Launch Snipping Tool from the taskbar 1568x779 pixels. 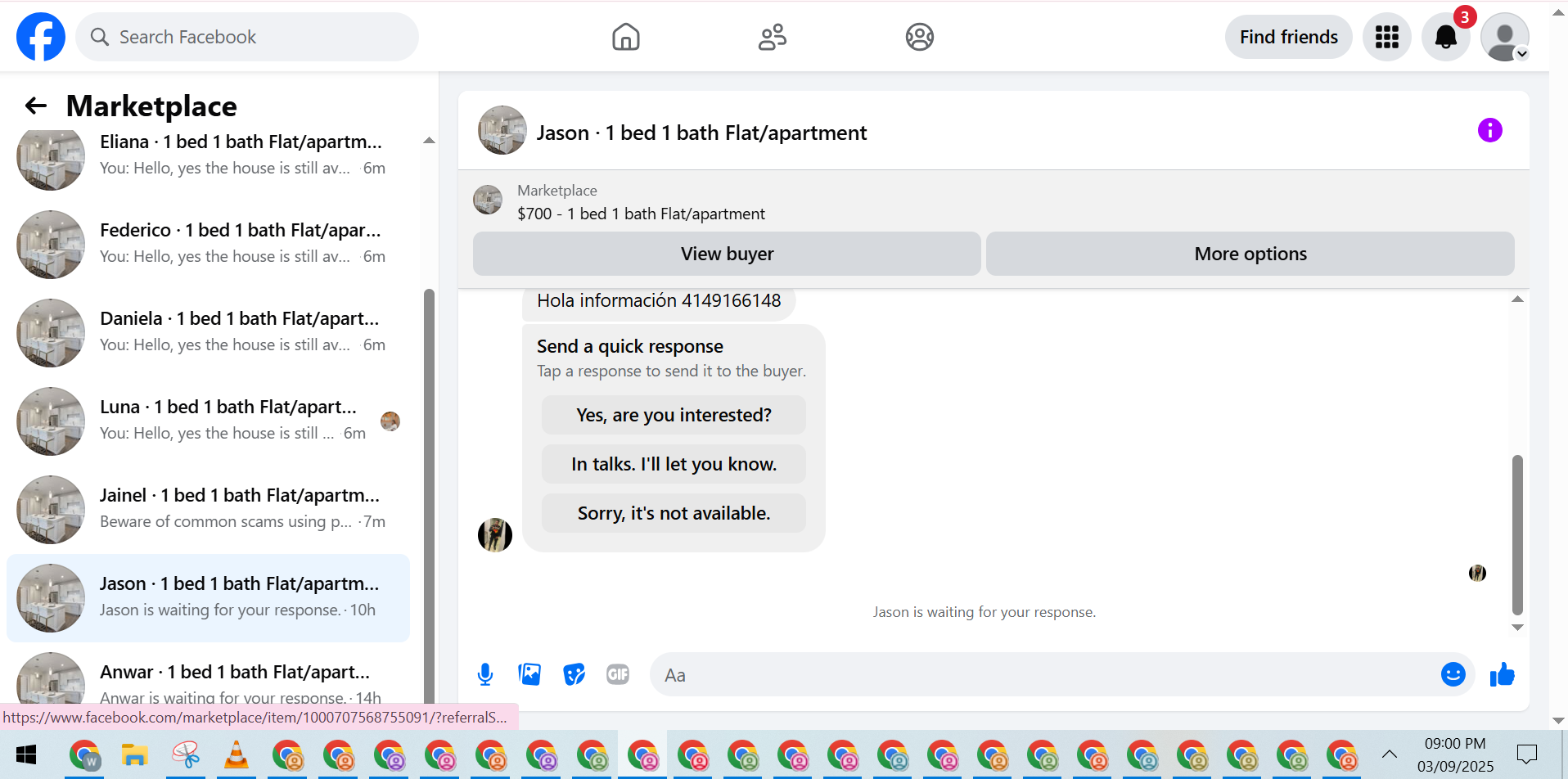point(186,754)
